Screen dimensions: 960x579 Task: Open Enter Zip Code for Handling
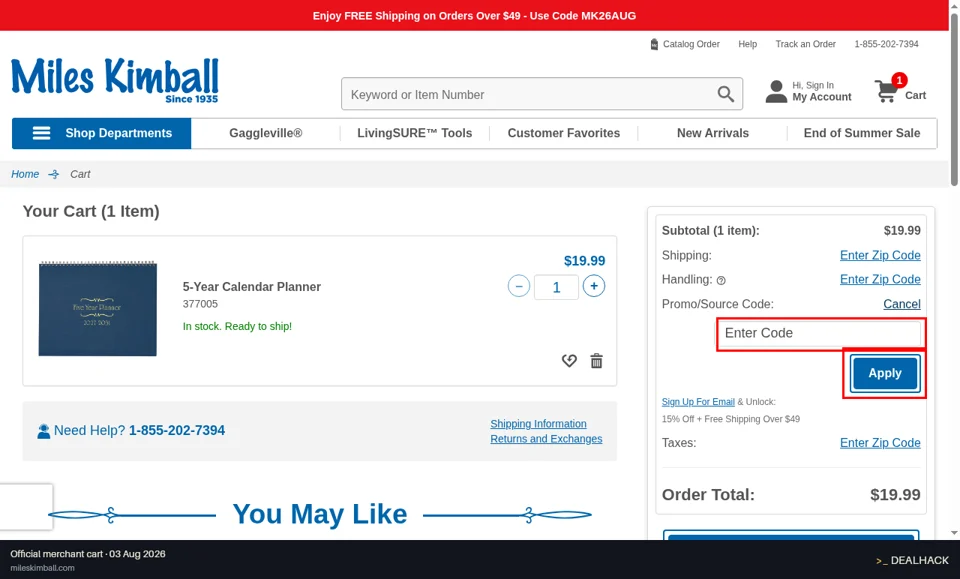(x=880, y=279)
